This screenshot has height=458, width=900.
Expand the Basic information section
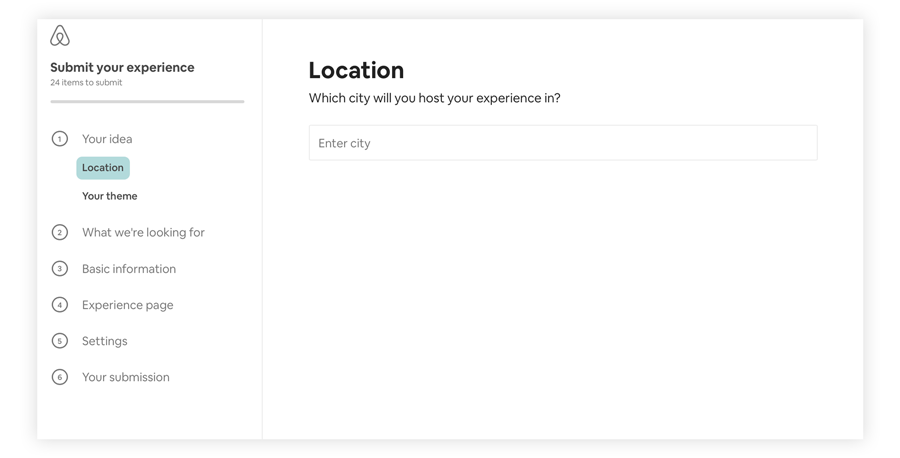tap(129, 269)
